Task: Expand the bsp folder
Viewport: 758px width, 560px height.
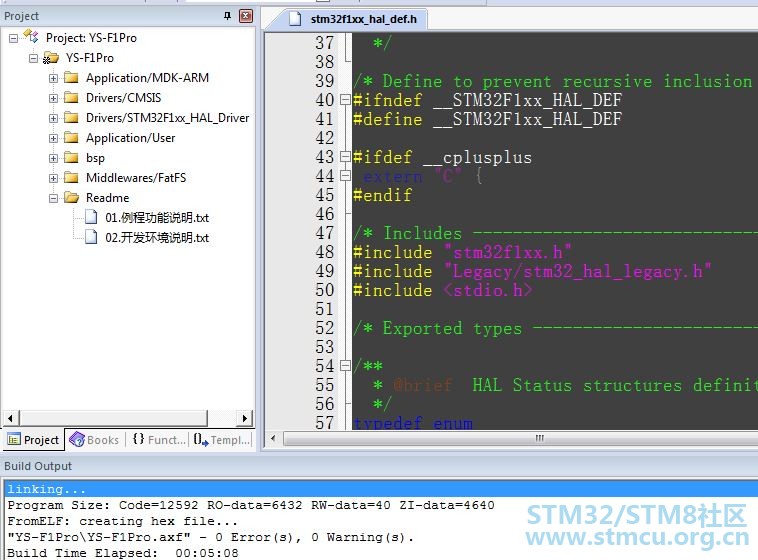Action: pyautogui.click(x=53, y=158)
